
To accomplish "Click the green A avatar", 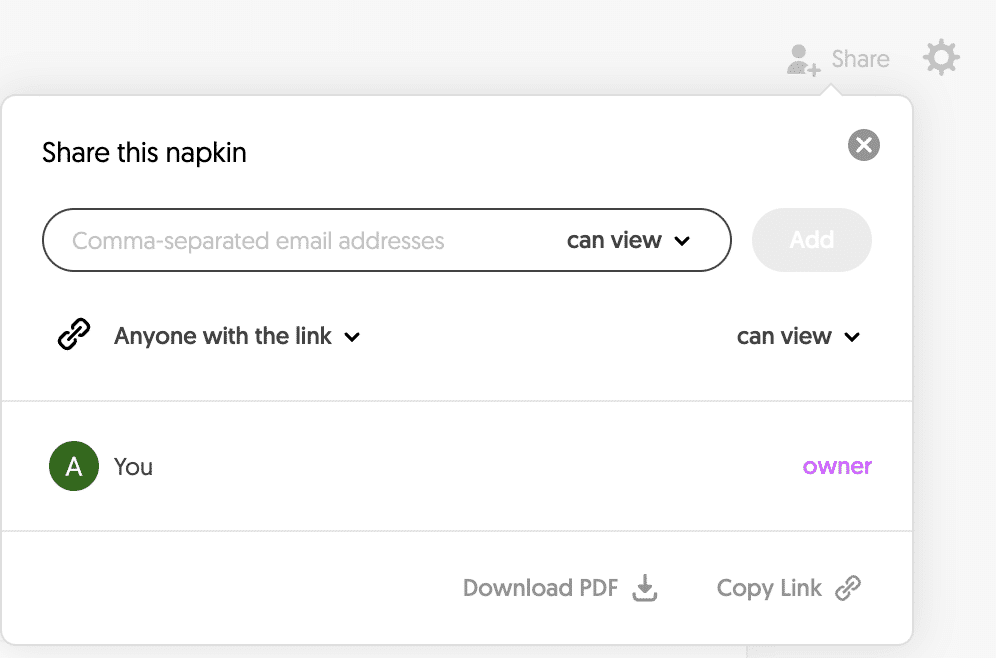I will tap(74, 466).
